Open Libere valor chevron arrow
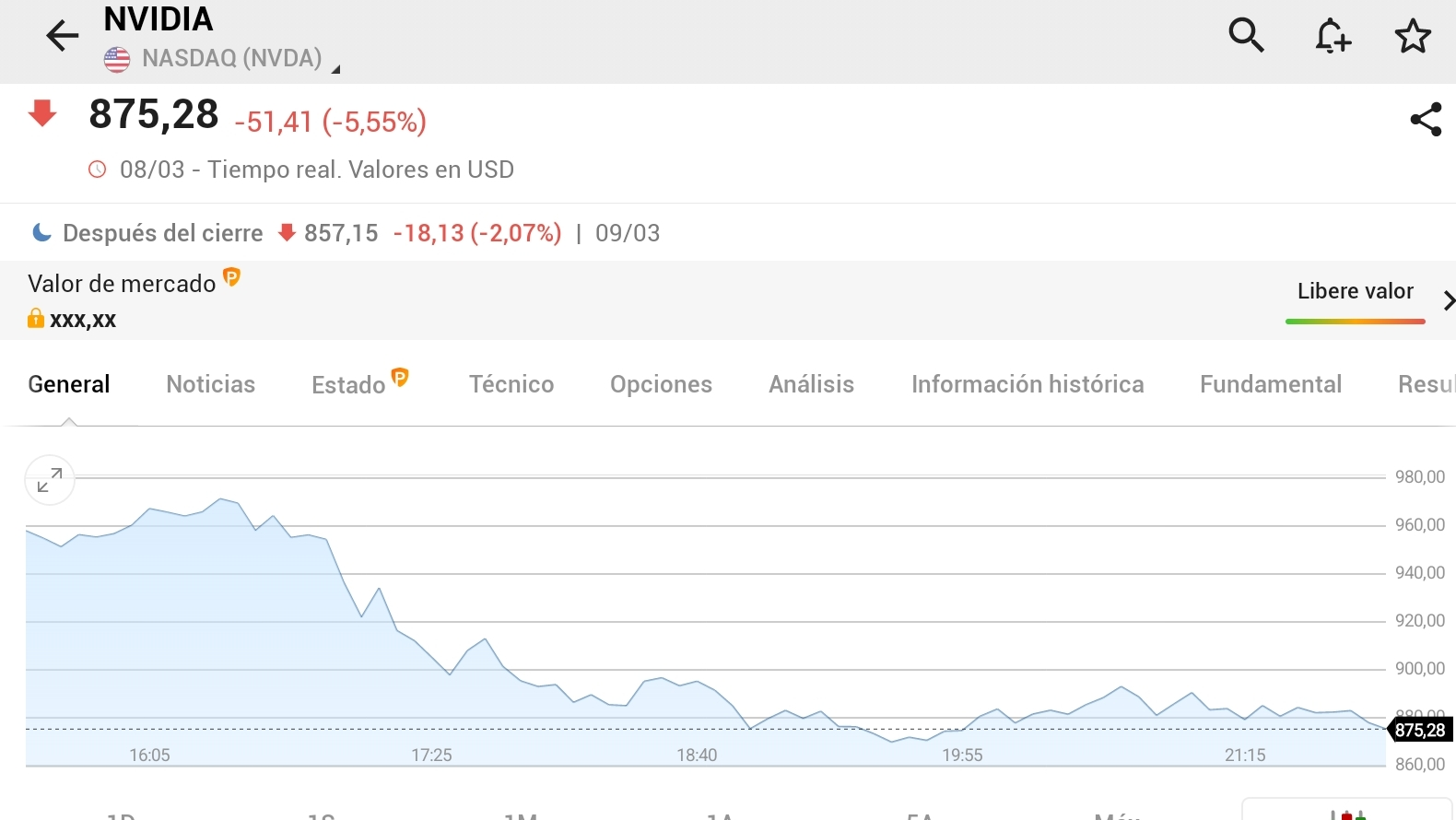Viewport: 1456px width, 820px height. pyautogui.click(x=1449, y=300)
